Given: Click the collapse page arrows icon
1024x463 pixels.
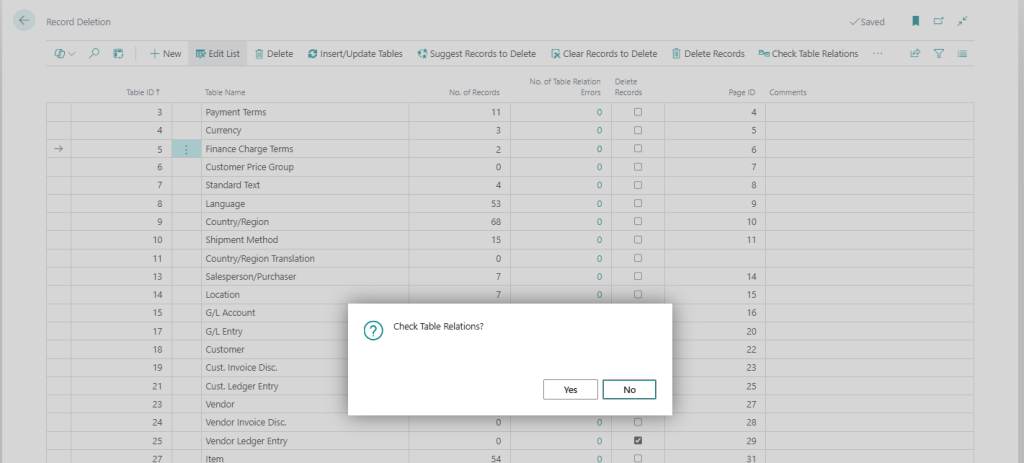Looking at the screenshot, I should tap(962, 21).
